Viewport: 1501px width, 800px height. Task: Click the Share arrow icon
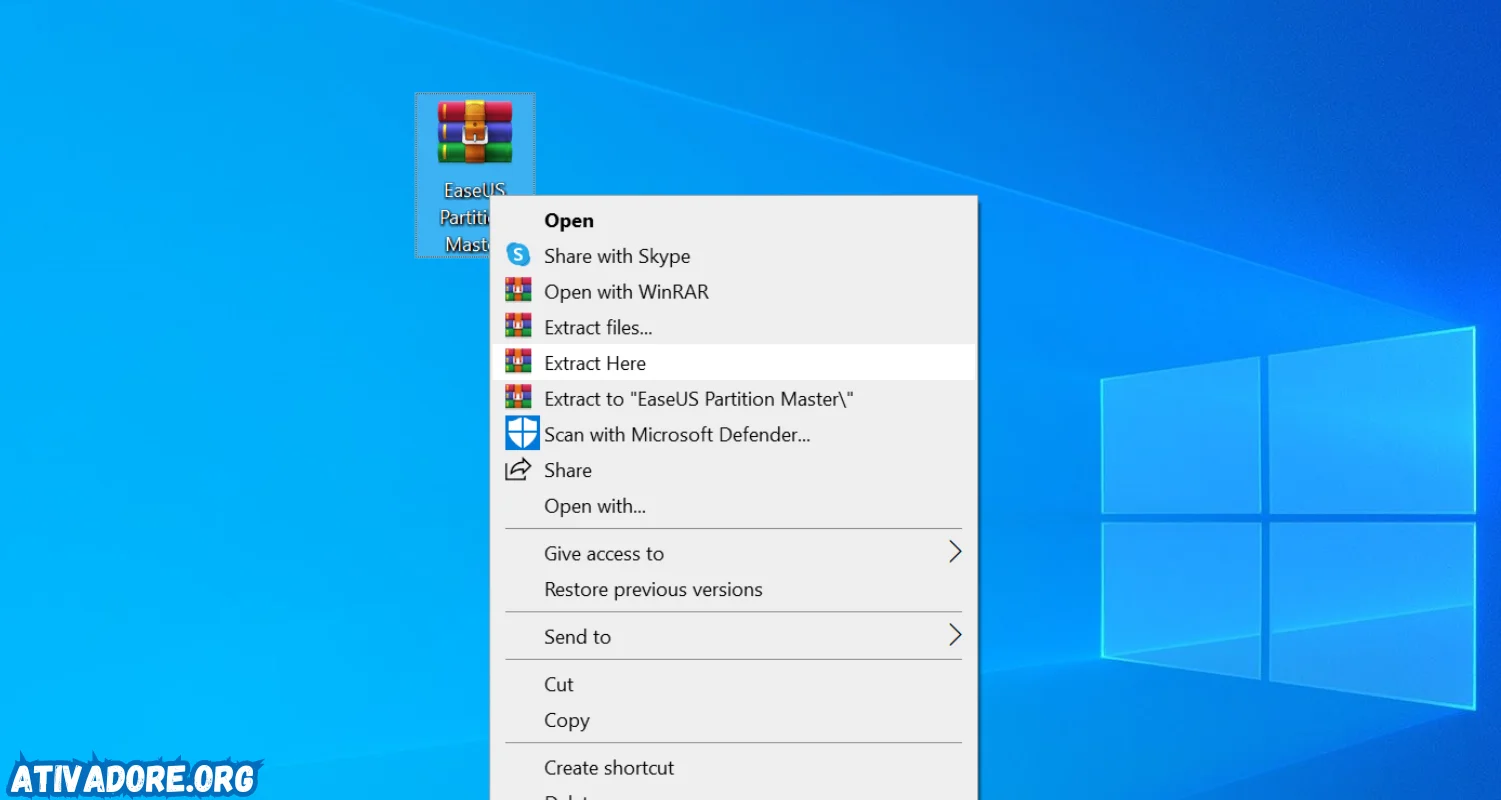point(518,470)
